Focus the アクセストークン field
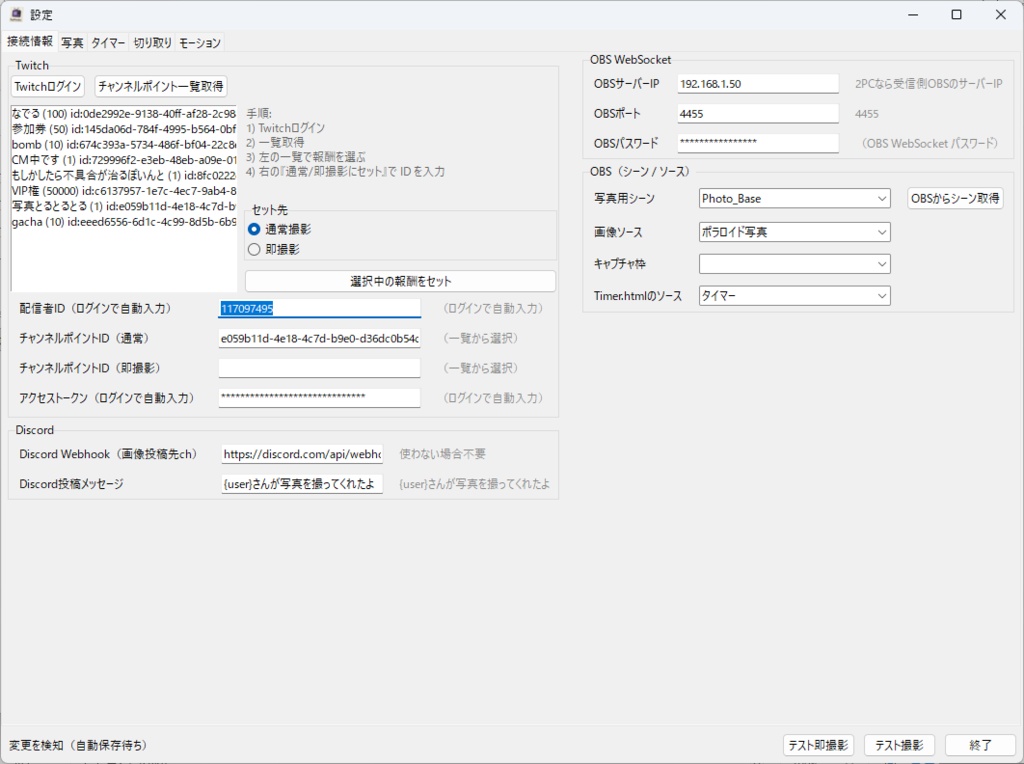1024x764 pixels. (x=319, y=398)
